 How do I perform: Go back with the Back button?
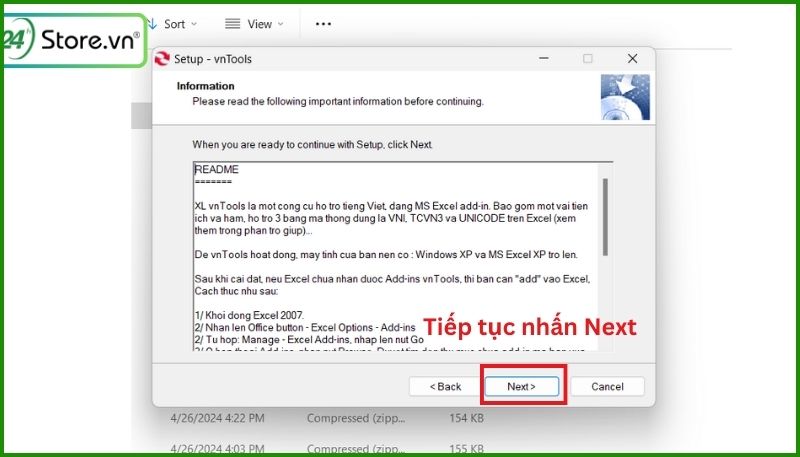pyautogui.click(x=445, y=387)
